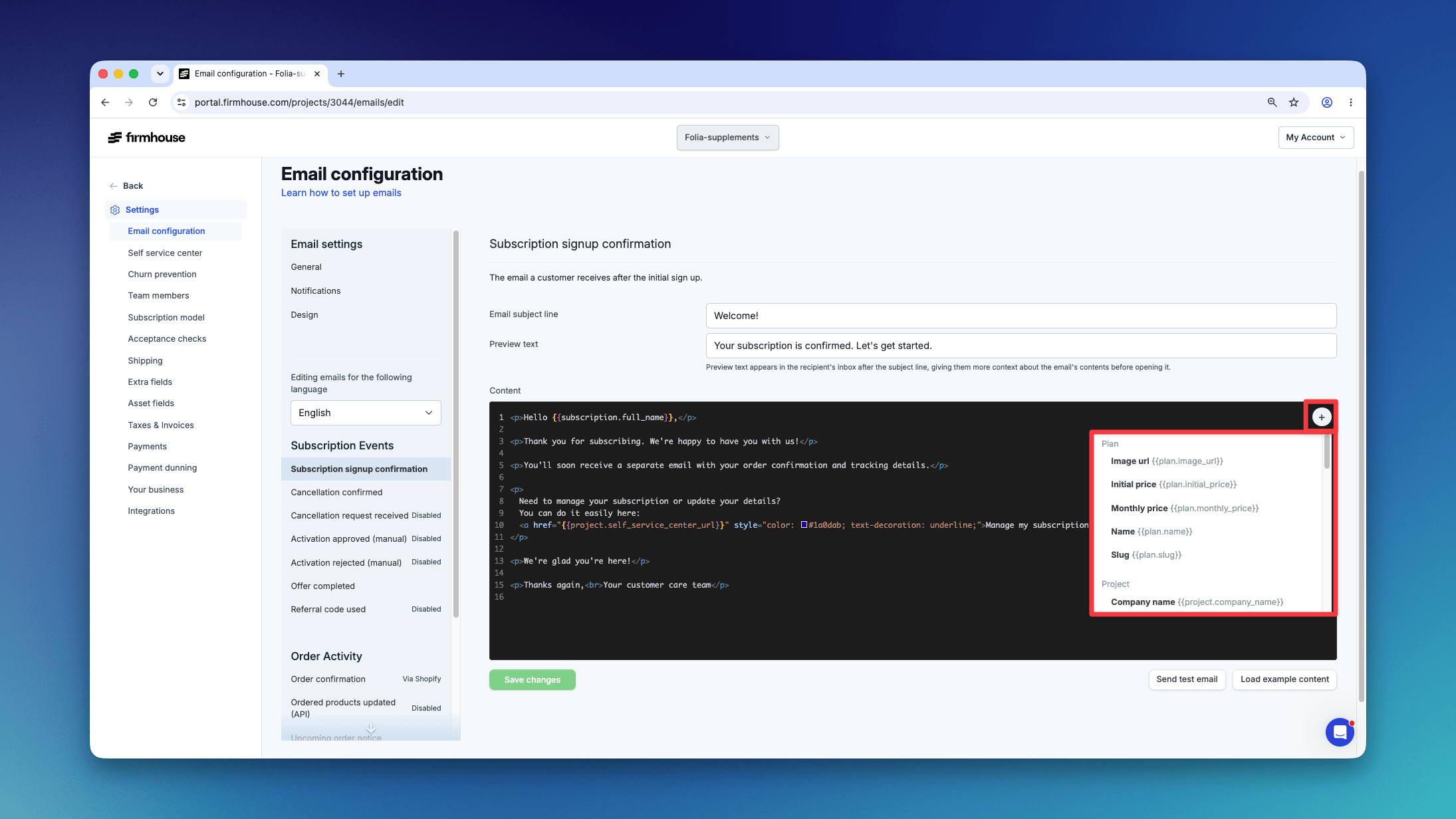Close the Email configuration tab
This screenshot has width=1456, height=819.
tap(317, 74)
